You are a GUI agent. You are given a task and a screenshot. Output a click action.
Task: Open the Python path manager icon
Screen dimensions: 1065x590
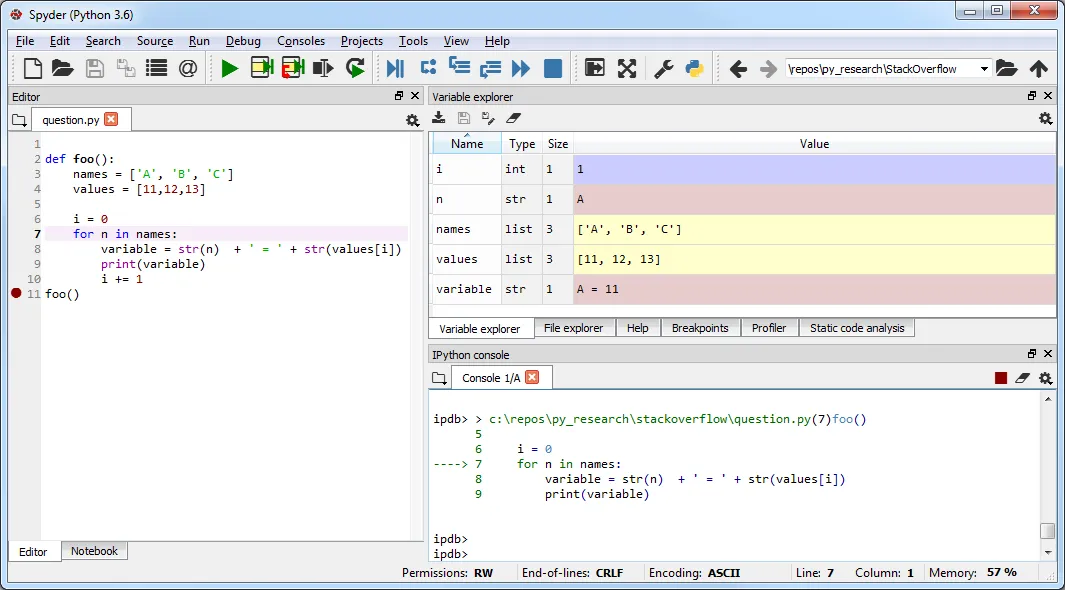coord(694,68)
